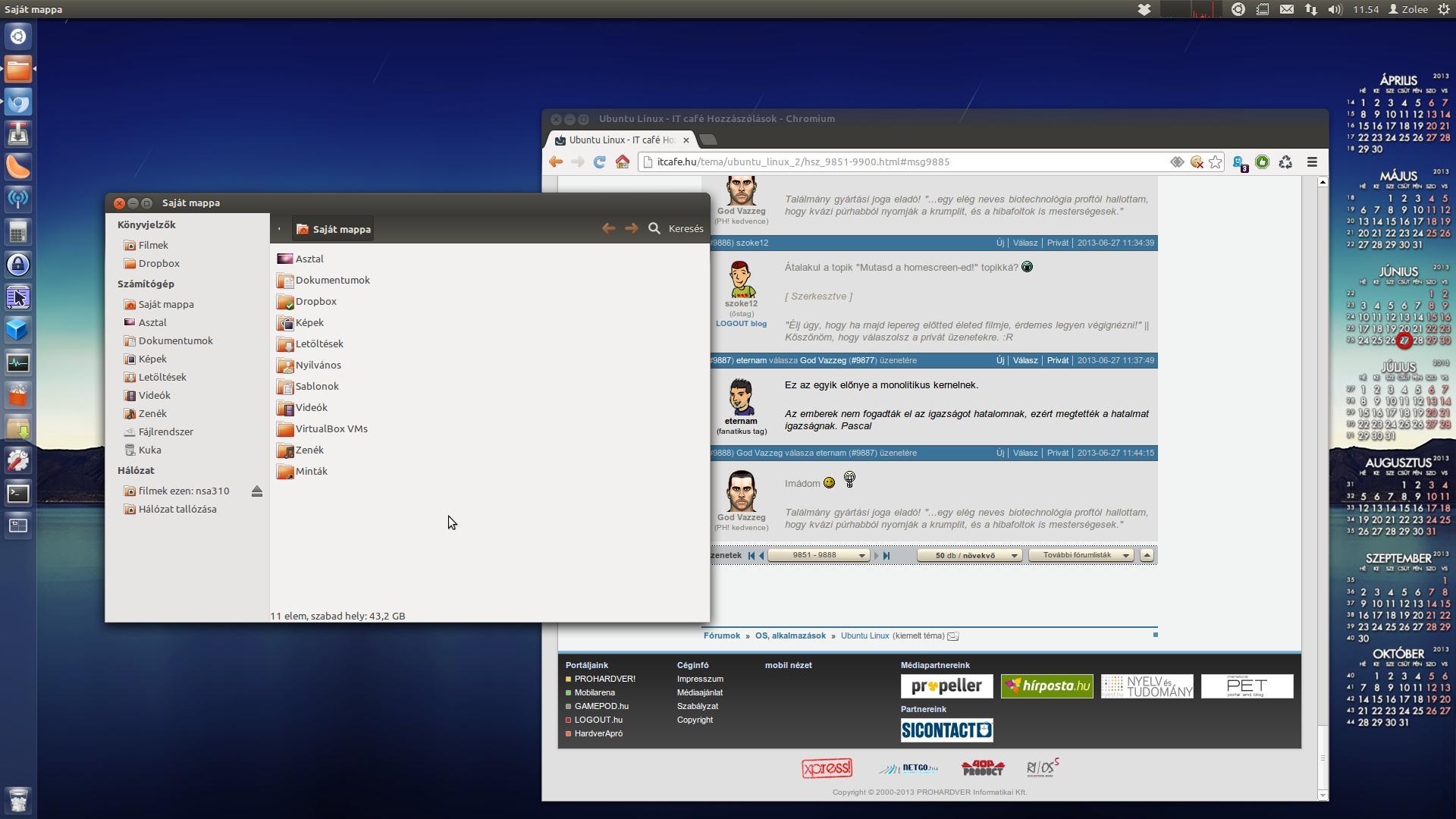Open Fájlrendszer in the sidebar
This screenshot has width=1456, height=819.
[x=165, y=431]
